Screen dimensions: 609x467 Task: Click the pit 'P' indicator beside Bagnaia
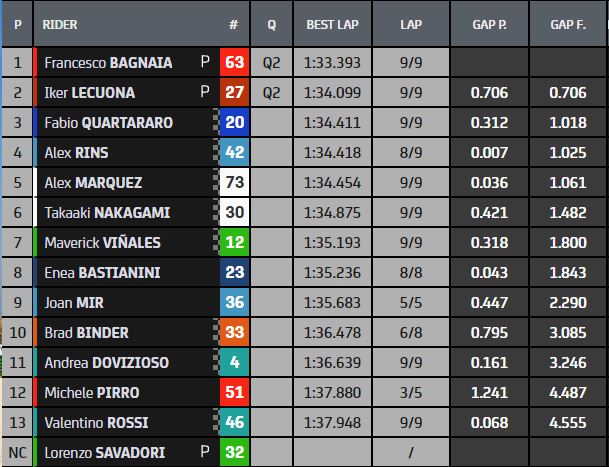(x=205, y=62)
